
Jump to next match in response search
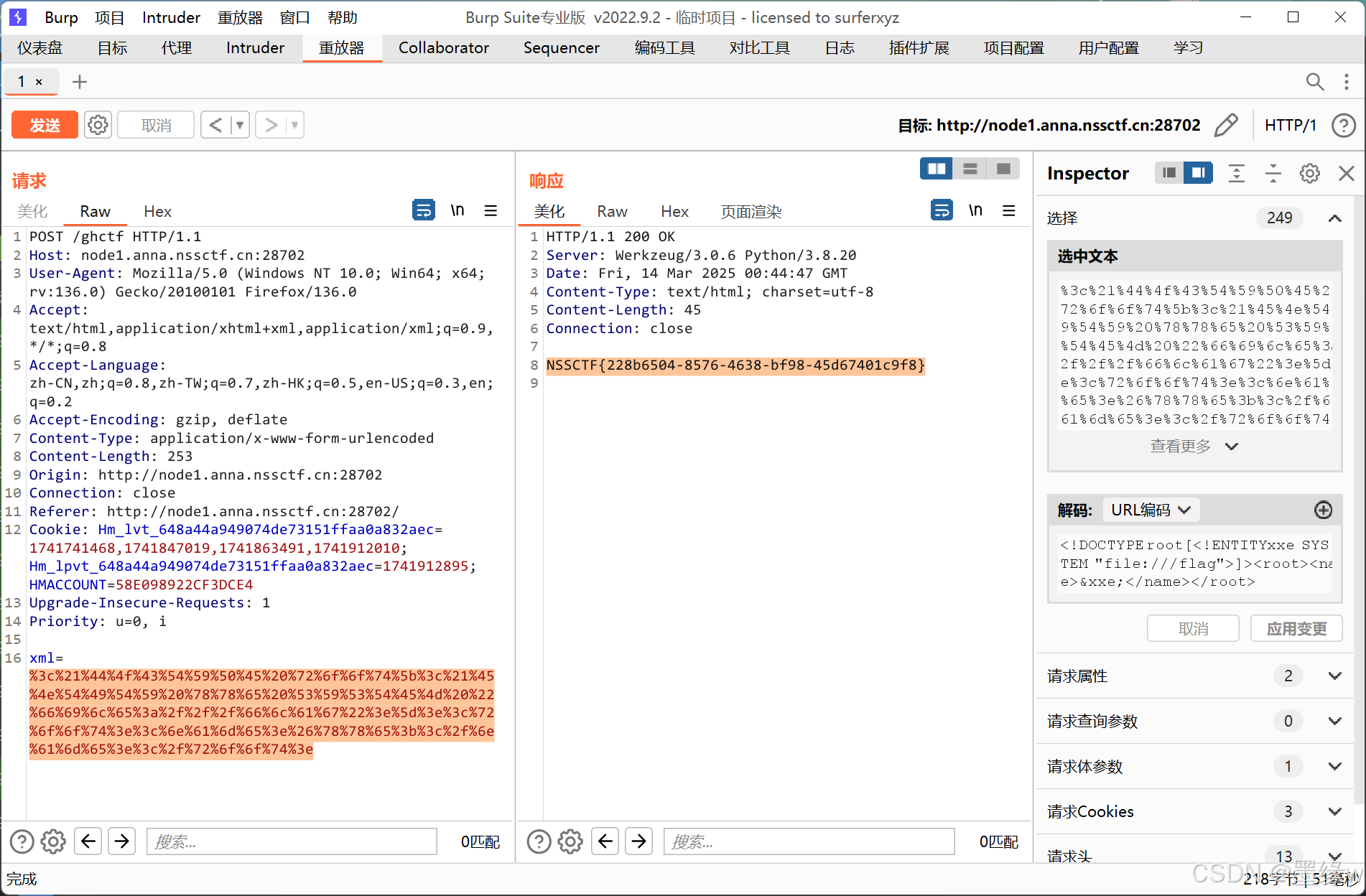click(639, 841)
